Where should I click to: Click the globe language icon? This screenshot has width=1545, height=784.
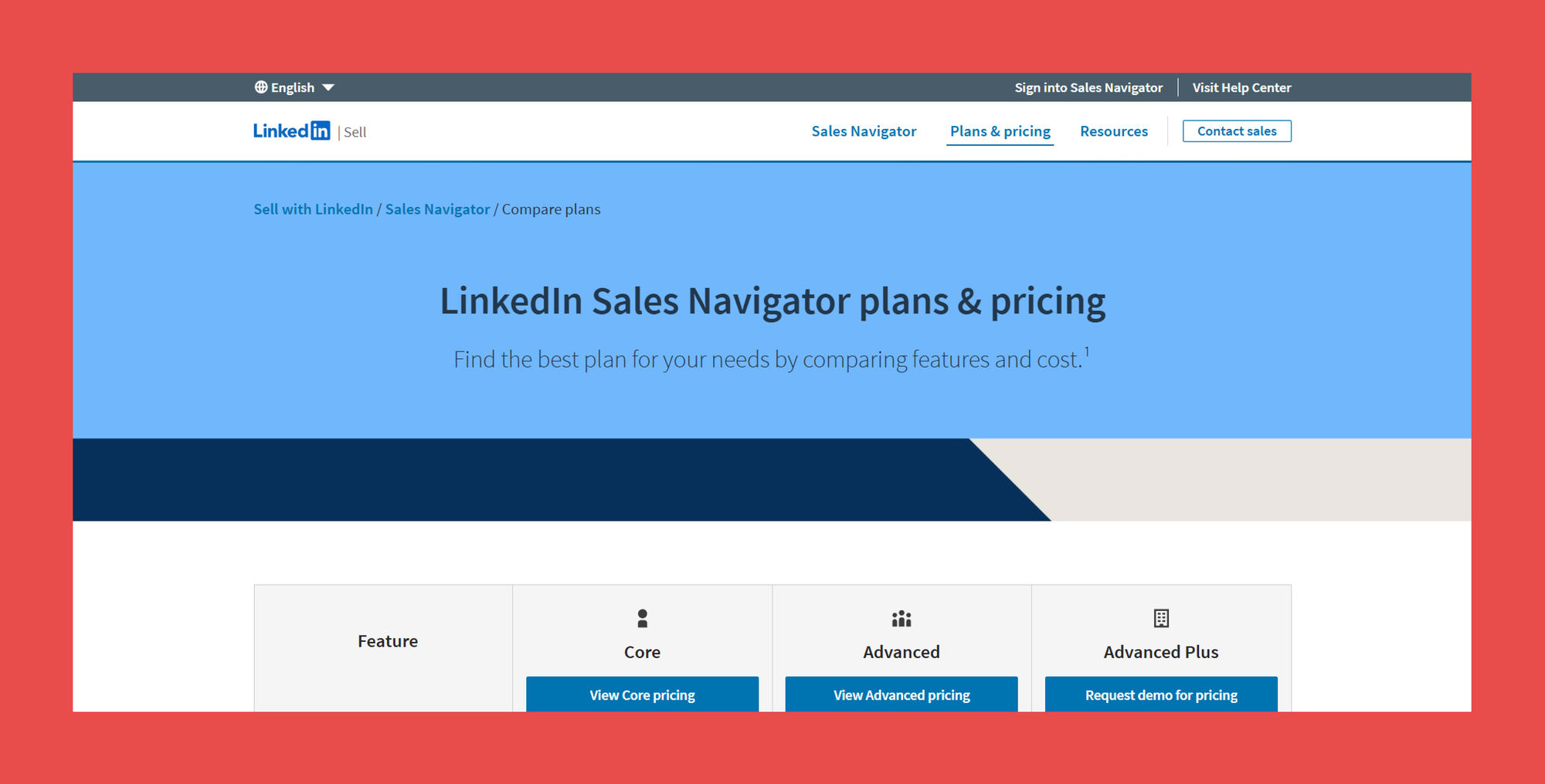261,87
